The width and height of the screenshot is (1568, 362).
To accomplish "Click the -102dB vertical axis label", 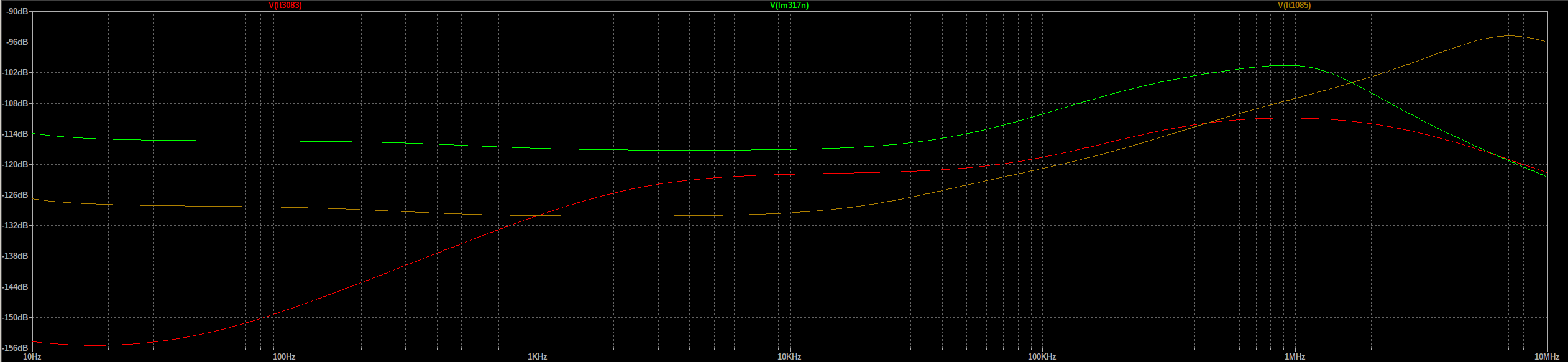I will click(x=15, y=73).
